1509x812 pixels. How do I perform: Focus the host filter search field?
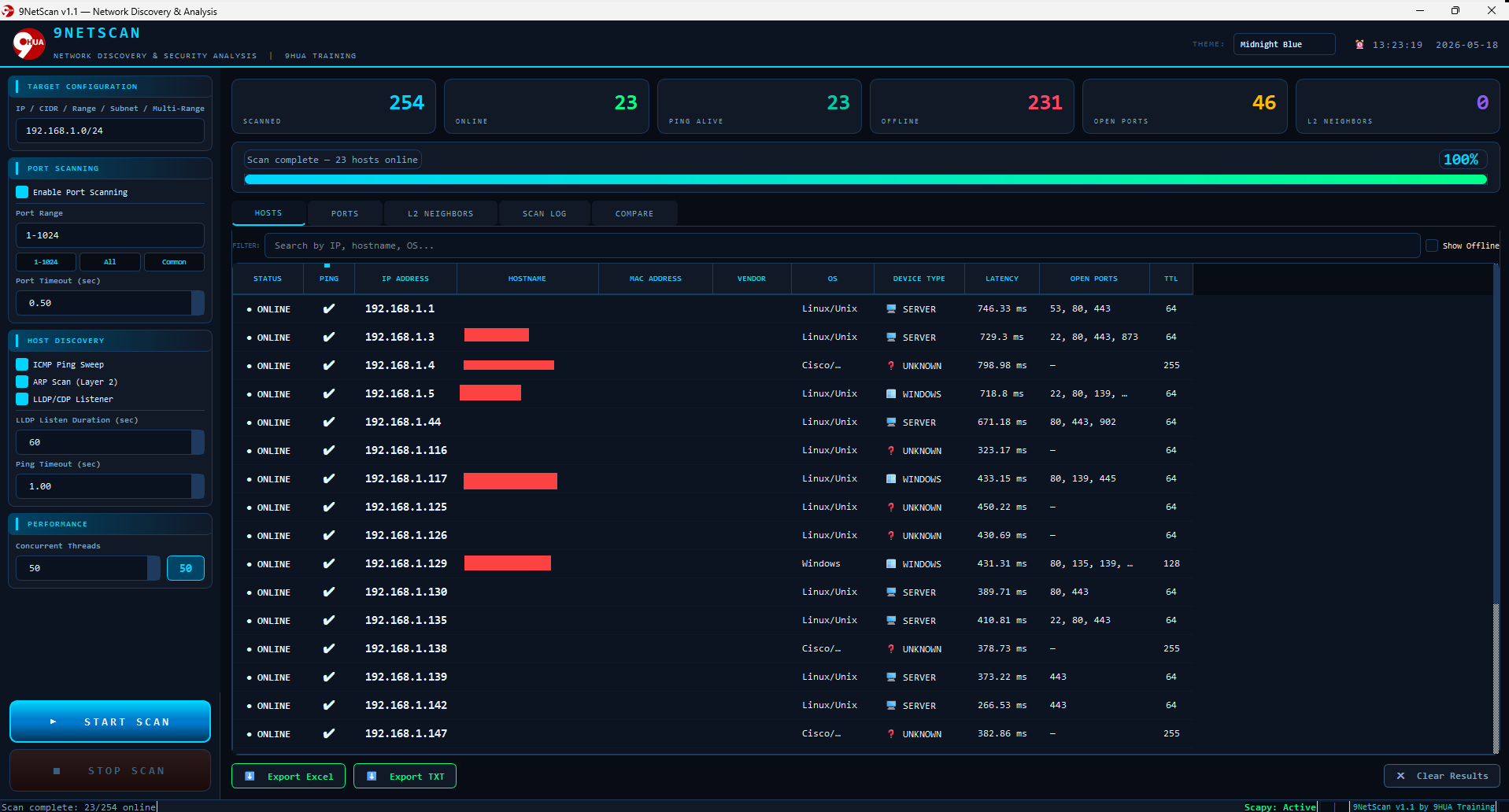click(842, 245)
